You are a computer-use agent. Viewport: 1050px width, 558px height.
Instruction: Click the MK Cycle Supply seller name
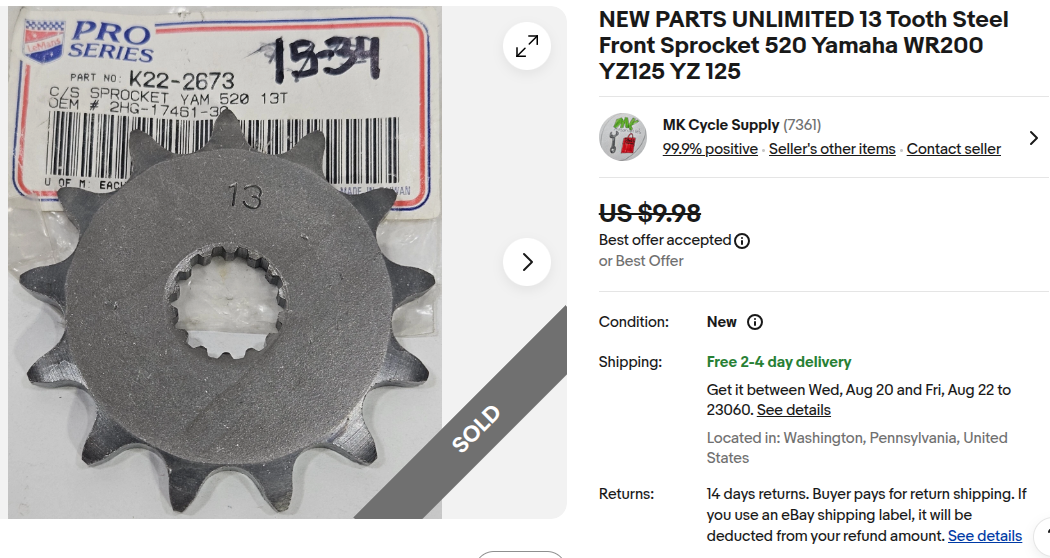[x=721, y=125]
